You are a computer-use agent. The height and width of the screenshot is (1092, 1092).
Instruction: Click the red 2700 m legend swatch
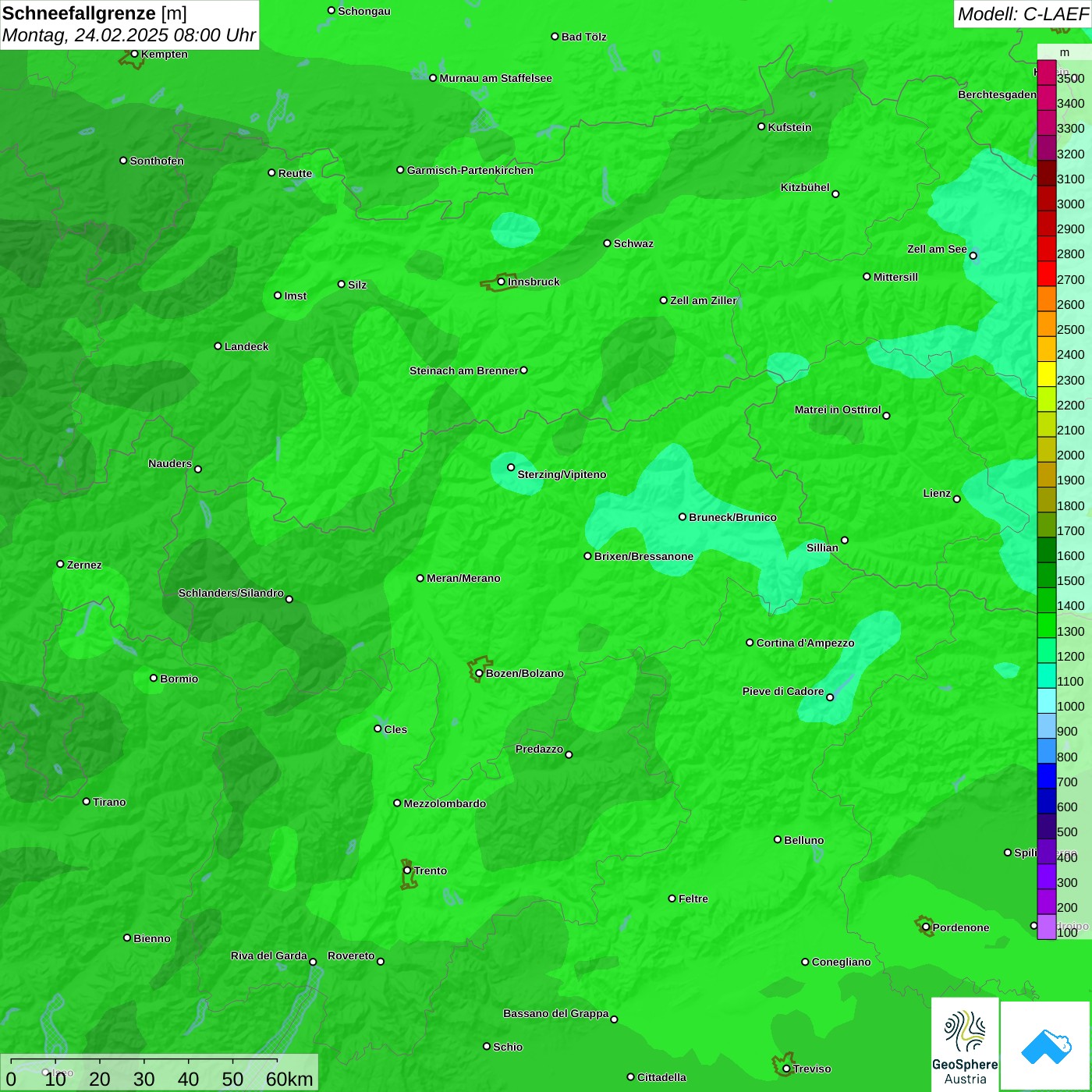pos(1047,274)
